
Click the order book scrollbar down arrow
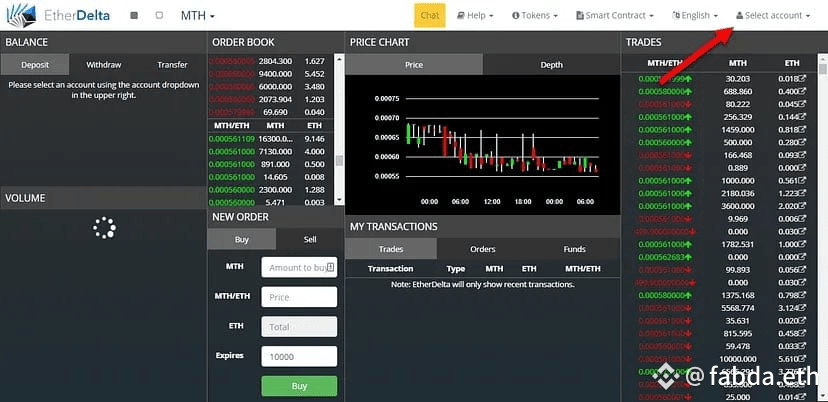tap(340, 200)
